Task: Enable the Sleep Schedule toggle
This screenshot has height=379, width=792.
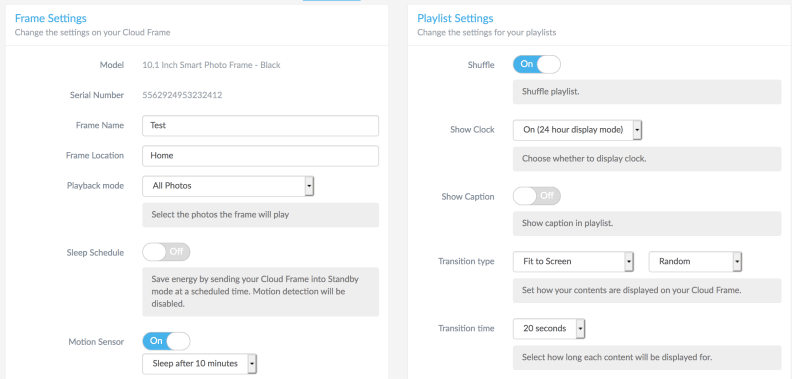Action: point(166,252)
